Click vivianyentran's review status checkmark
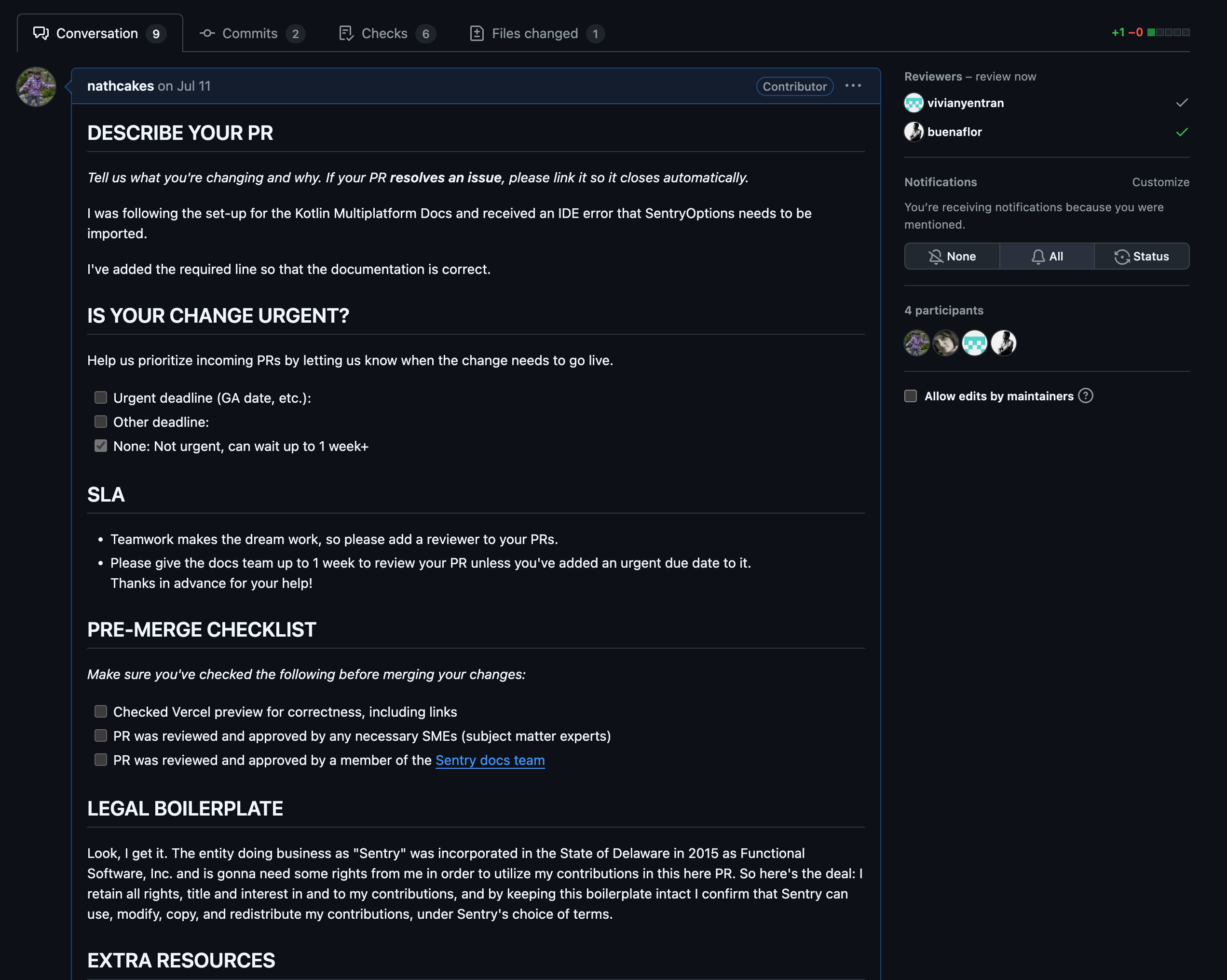The height and width of the screenshot is (980, 1227). 1182,103
